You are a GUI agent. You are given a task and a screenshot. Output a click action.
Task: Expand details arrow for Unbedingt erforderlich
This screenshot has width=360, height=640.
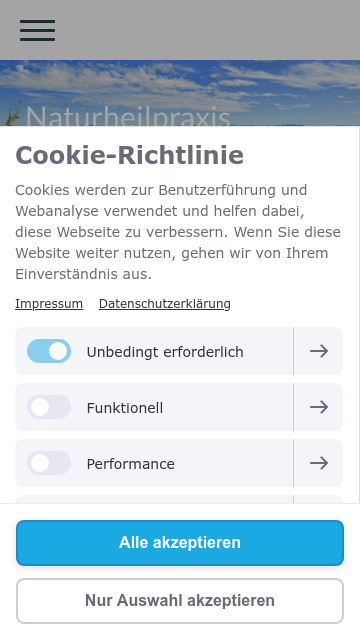tap(318, 351)
